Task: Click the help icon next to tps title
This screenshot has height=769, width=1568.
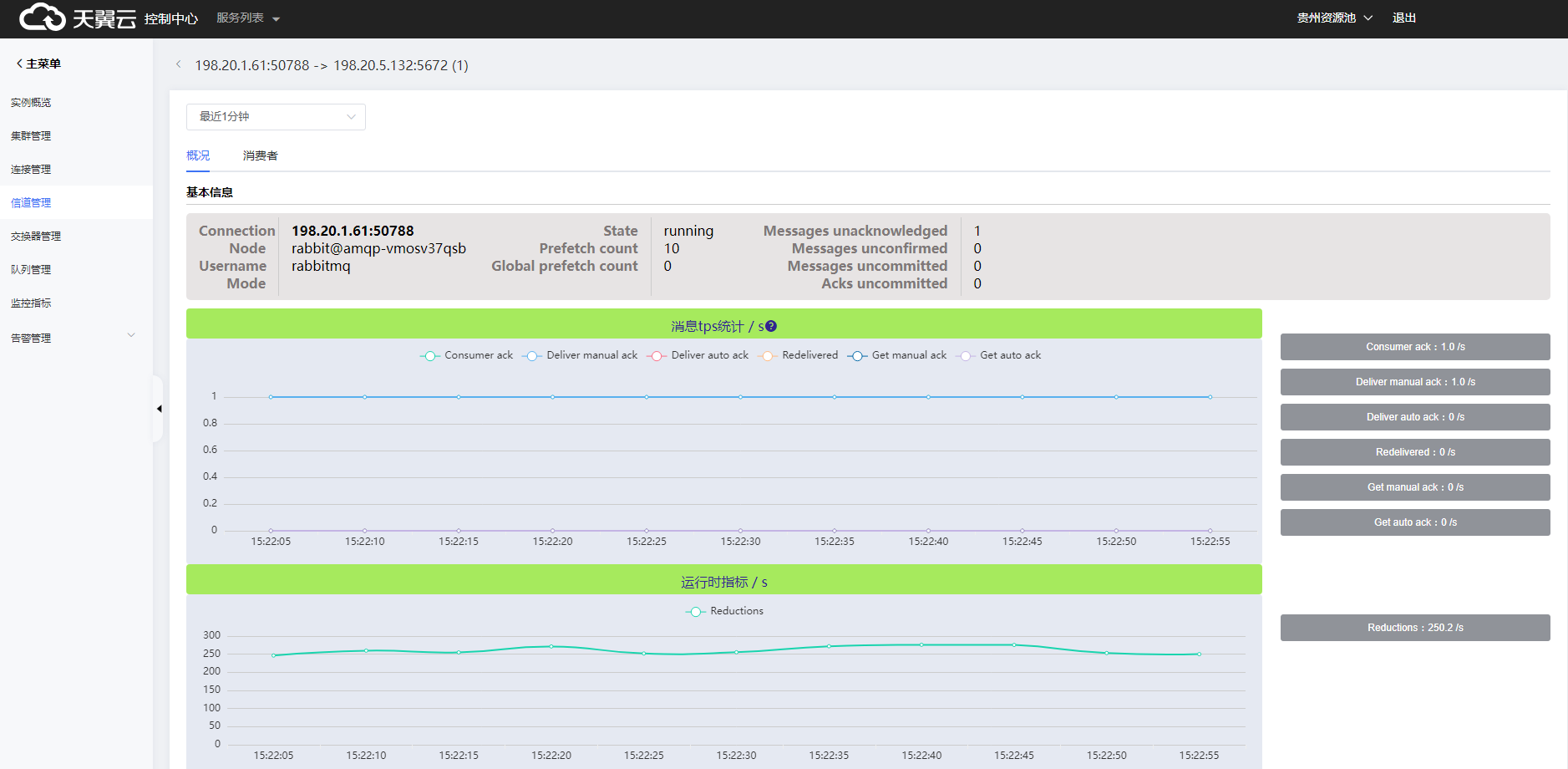Action: pyautogui.click(x=771, y=326)
